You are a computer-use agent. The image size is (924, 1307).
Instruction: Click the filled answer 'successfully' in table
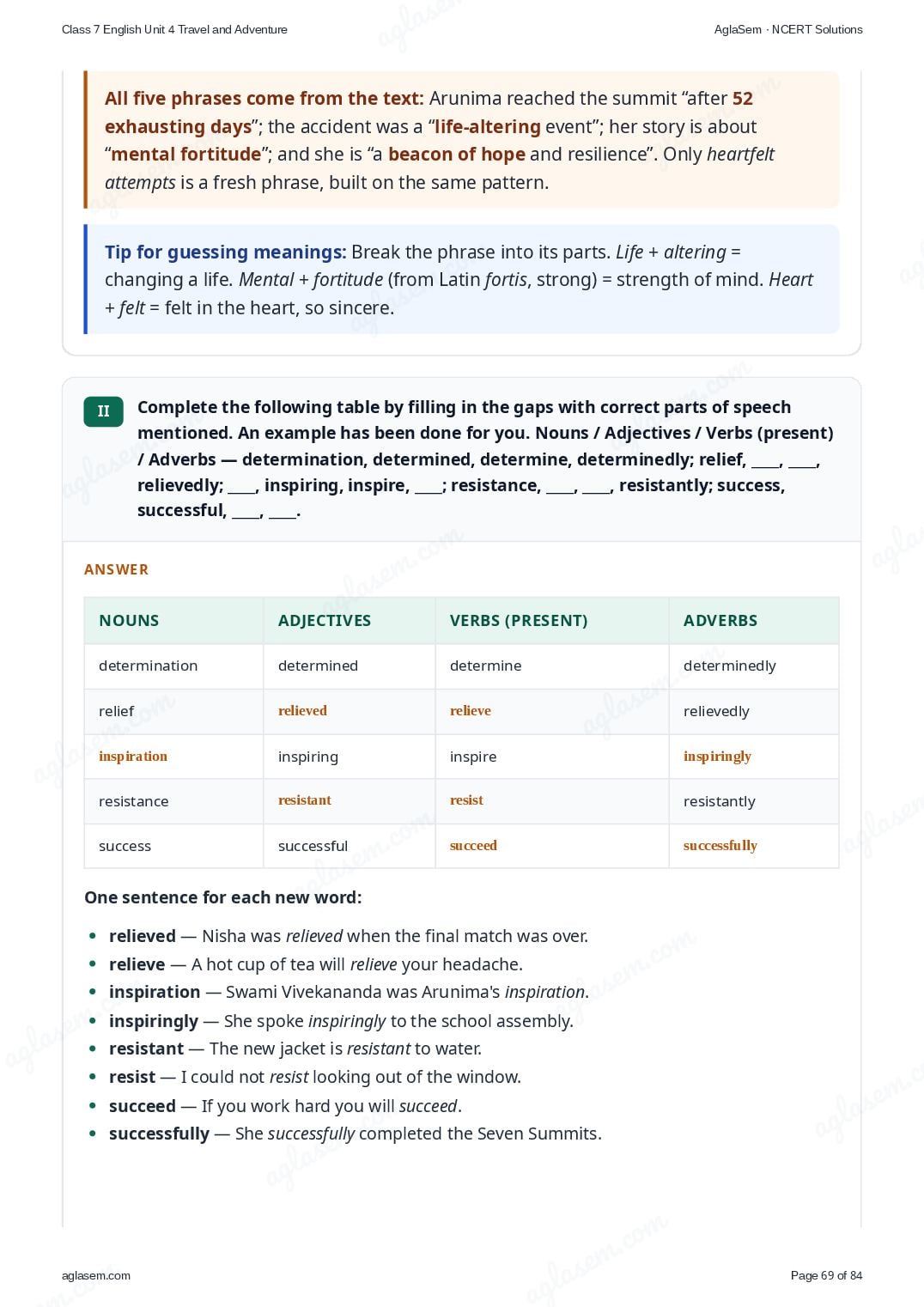[720, 845]
